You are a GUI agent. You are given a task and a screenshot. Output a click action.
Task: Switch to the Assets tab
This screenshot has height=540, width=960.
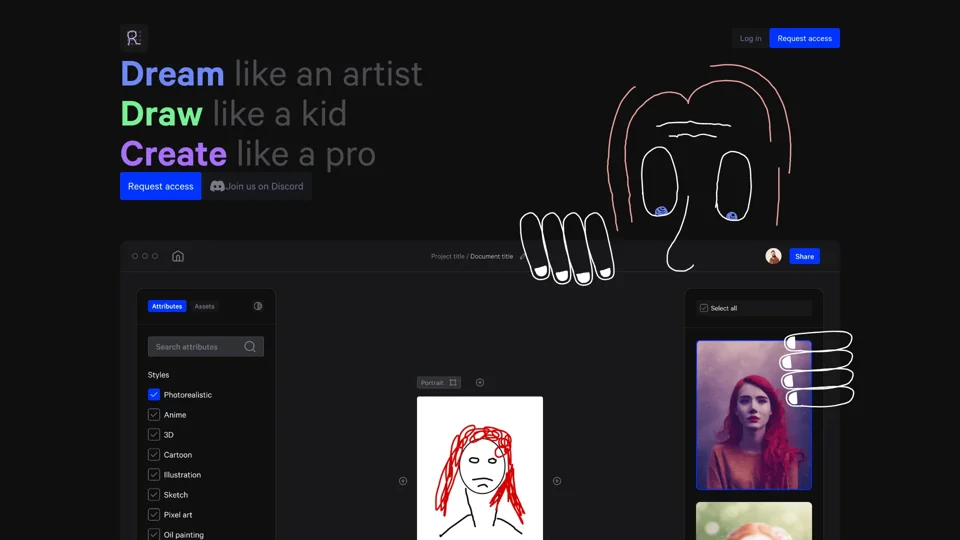[x=204, y=306]
